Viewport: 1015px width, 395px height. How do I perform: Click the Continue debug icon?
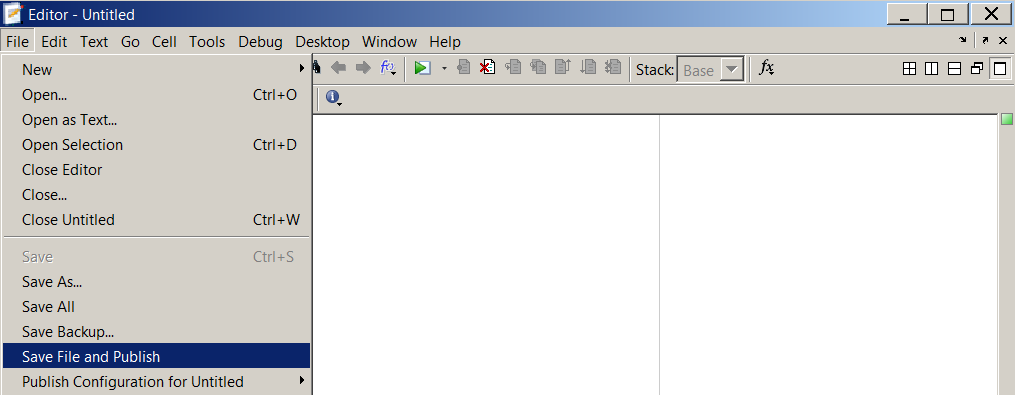click(x=588, y=67)
